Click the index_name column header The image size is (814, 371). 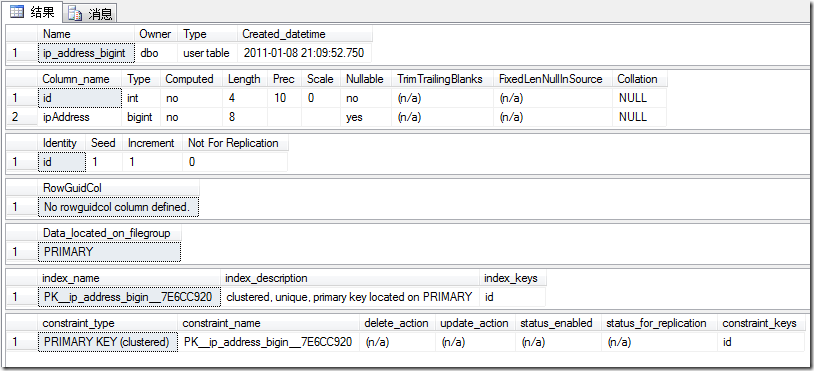[129, 279]
